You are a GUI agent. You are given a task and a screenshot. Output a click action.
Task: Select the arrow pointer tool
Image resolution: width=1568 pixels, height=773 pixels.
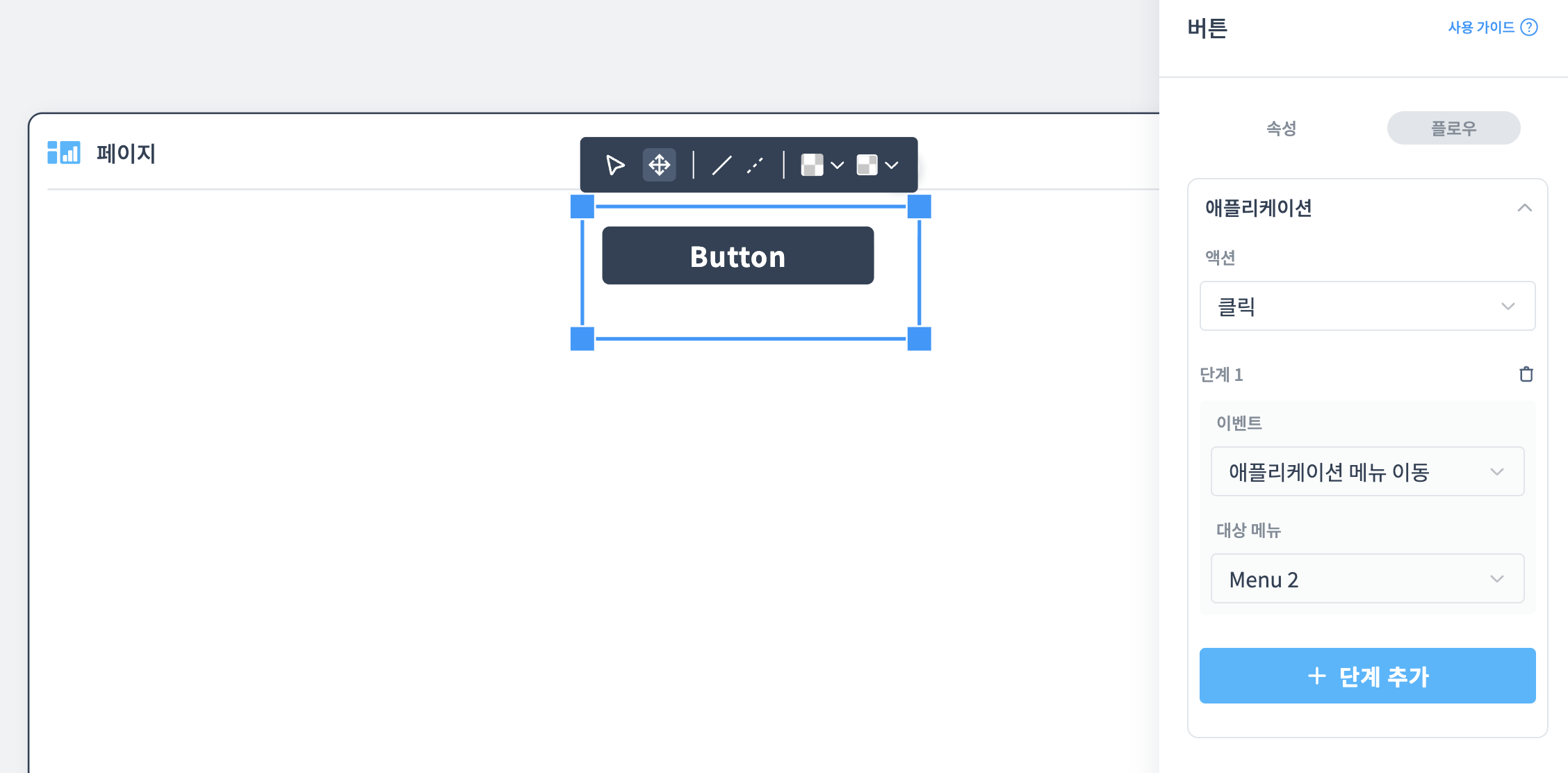(615, 165)
